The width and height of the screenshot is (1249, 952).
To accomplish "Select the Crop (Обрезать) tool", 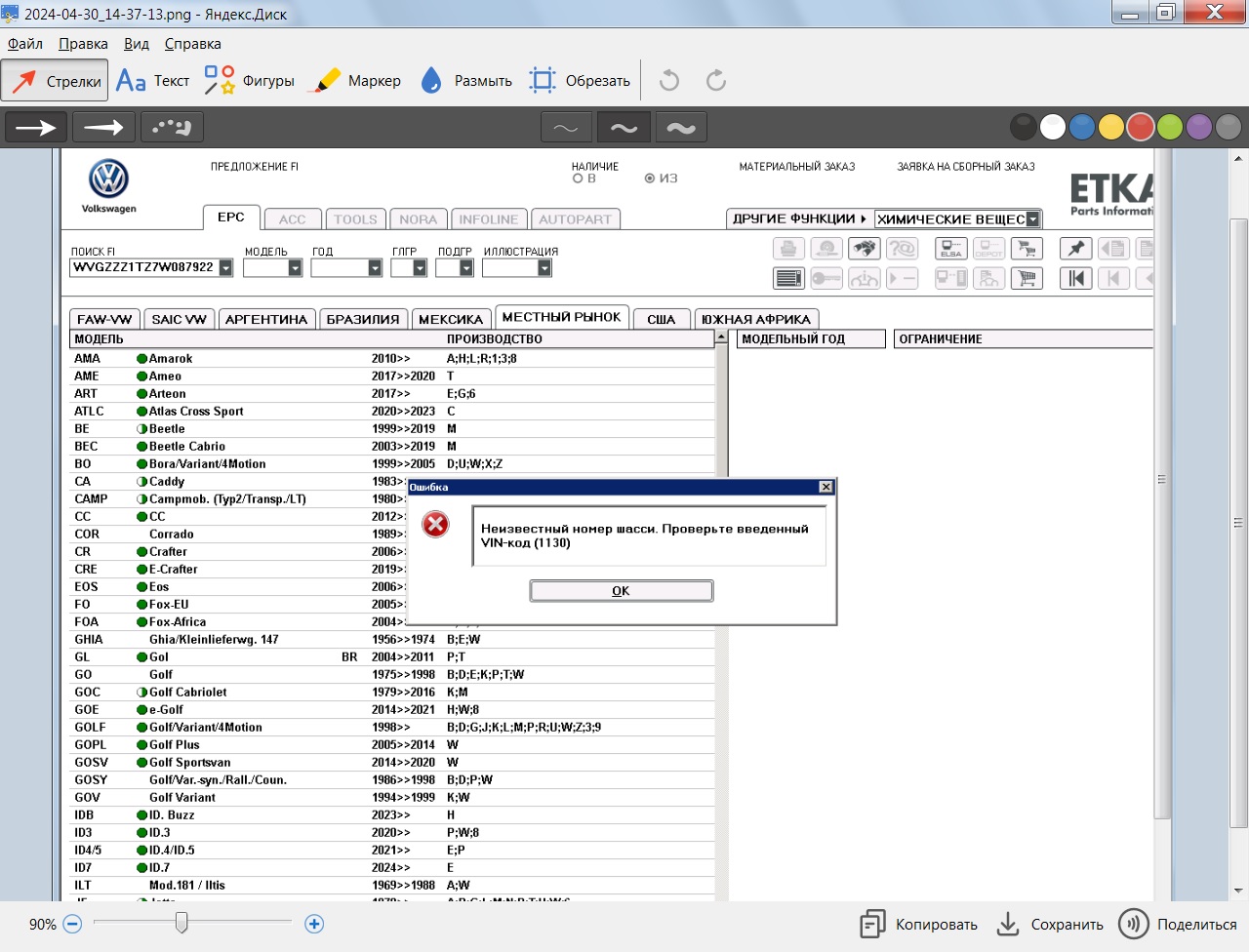I will pyautogui.click(x=580, y=81).
